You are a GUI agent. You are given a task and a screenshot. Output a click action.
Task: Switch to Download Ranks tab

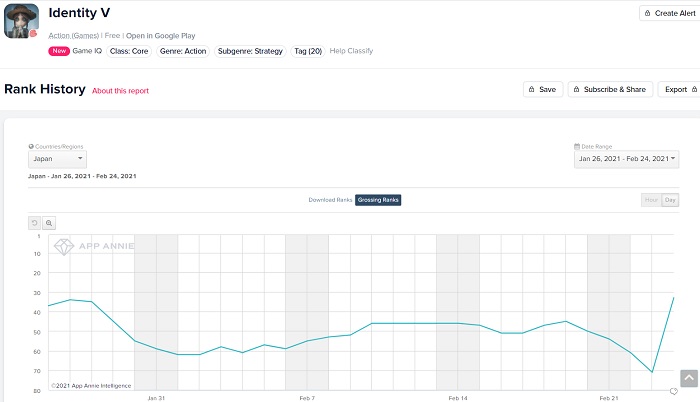tap(330, 200)
